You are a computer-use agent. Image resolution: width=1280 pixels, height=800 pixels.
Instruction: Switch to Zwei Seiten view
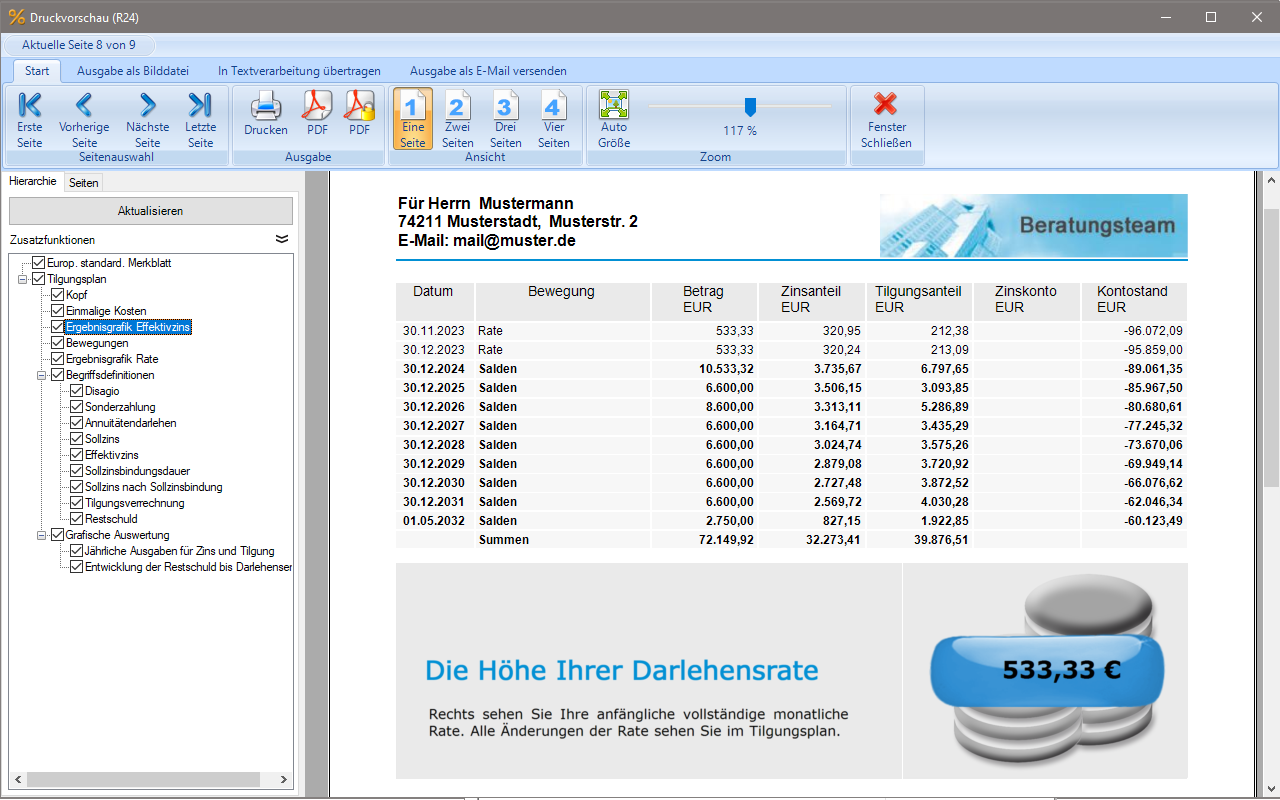pos(458,119)
